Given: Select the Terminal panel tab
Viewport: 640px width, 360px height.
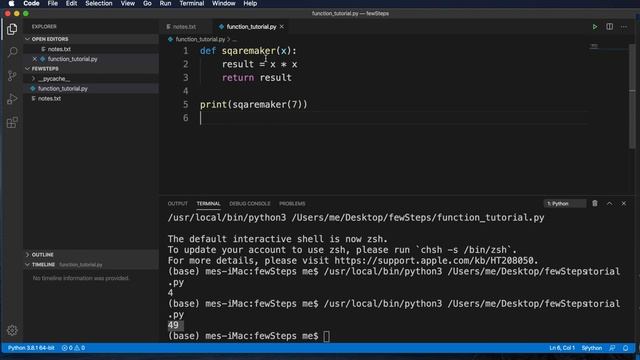Looking at the screenshot, I should click(x=208, y=203).
